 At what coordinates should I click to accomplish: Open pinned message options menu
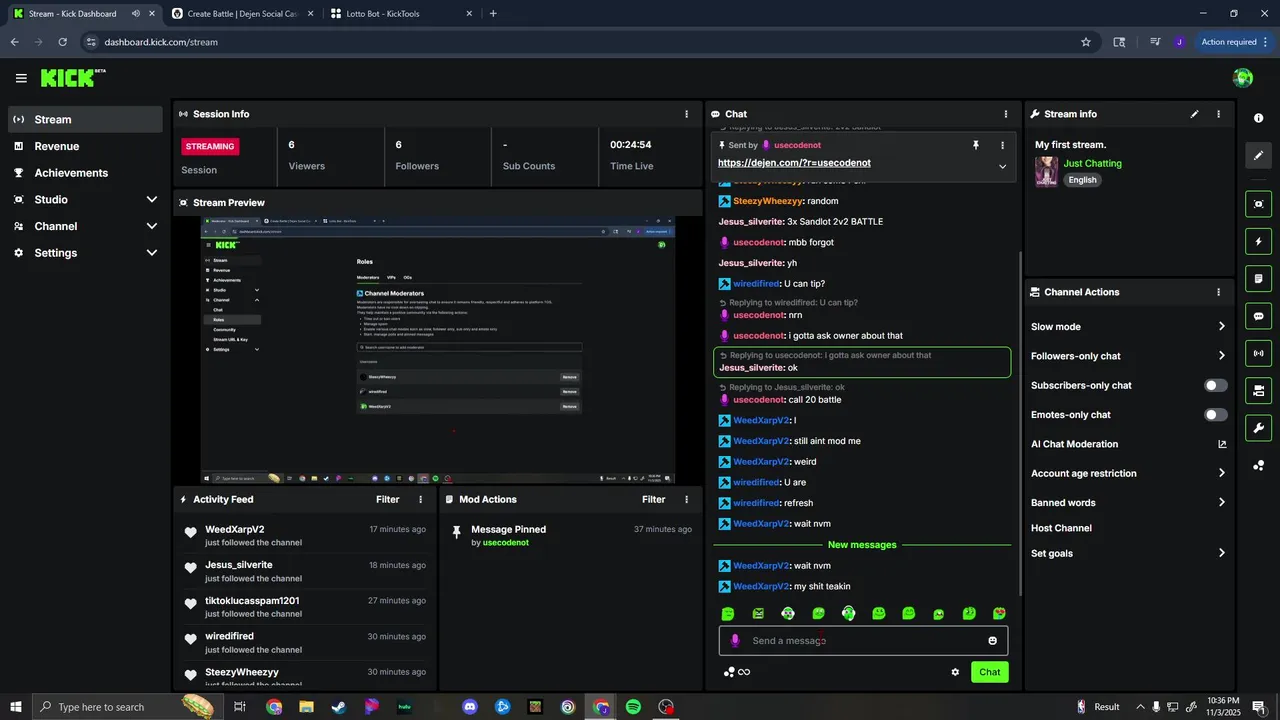(x=1002, y=145)
